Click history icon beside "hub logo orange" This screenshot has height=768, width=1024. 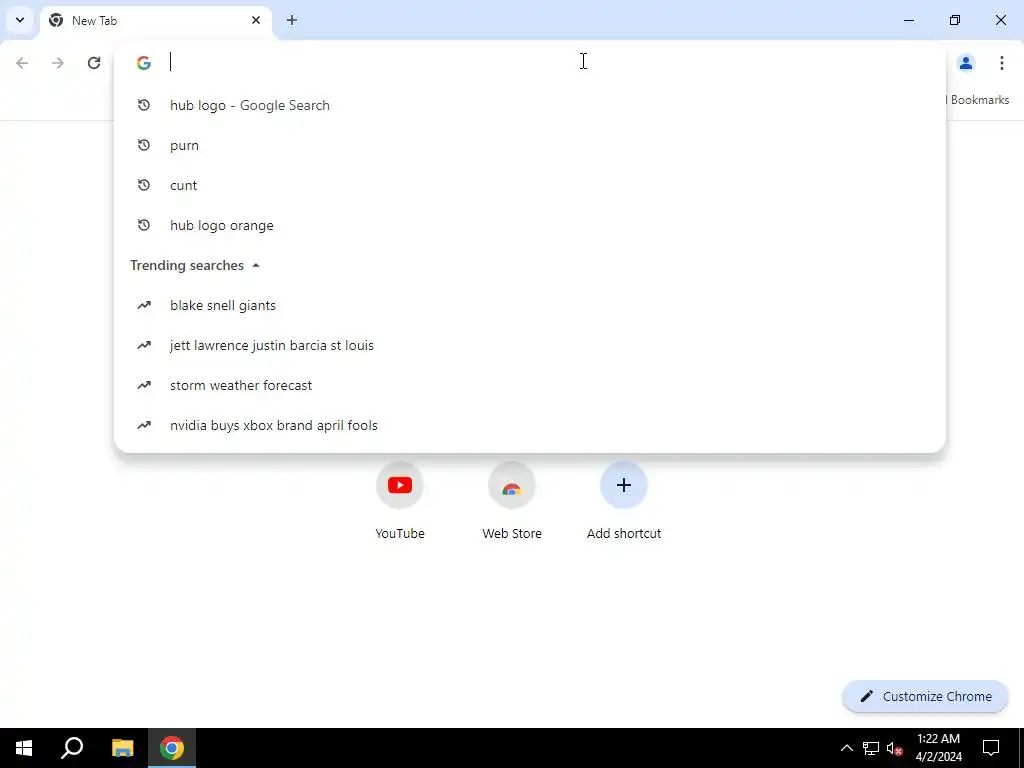[x=144, y=225]
